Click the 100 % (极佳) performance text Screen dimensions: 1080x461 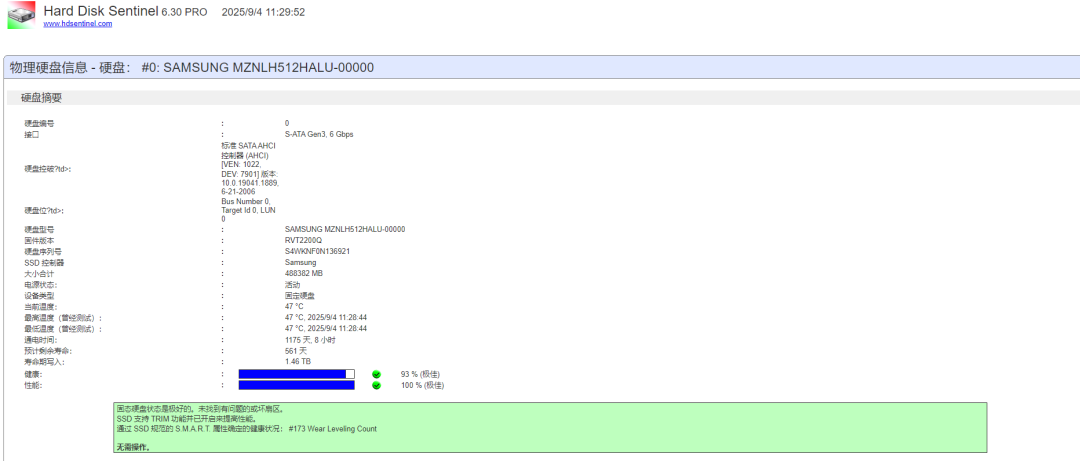tap(422, 385)
